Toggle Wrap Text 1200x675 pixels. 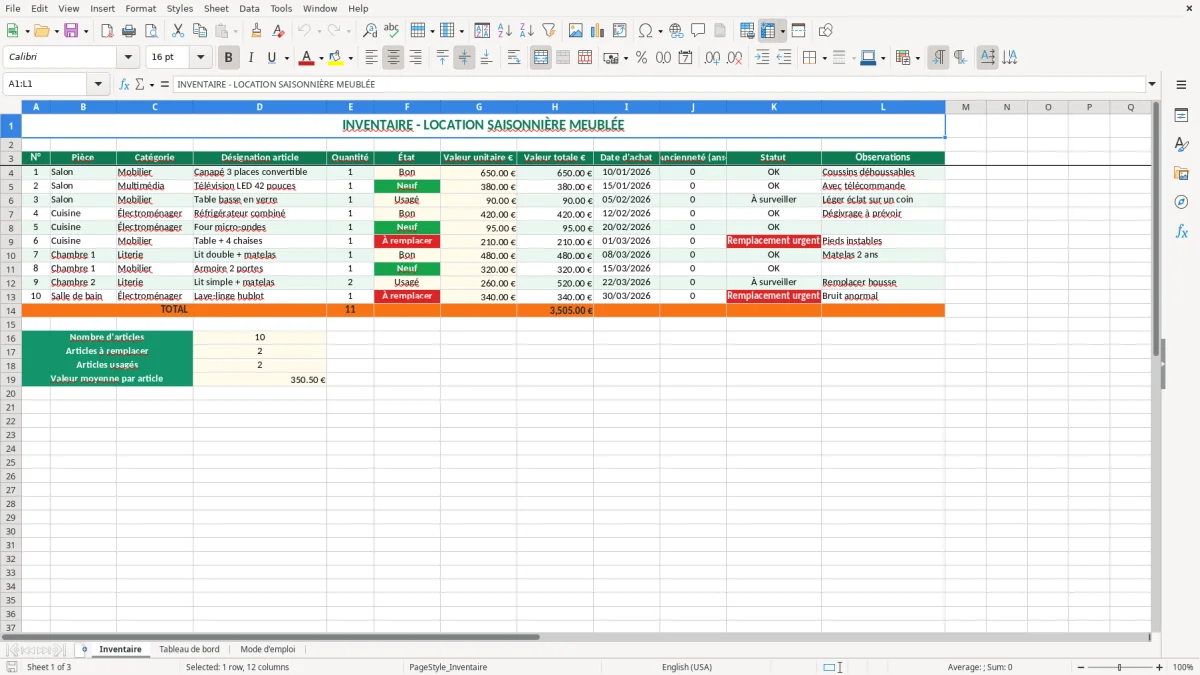pos(514,58)
